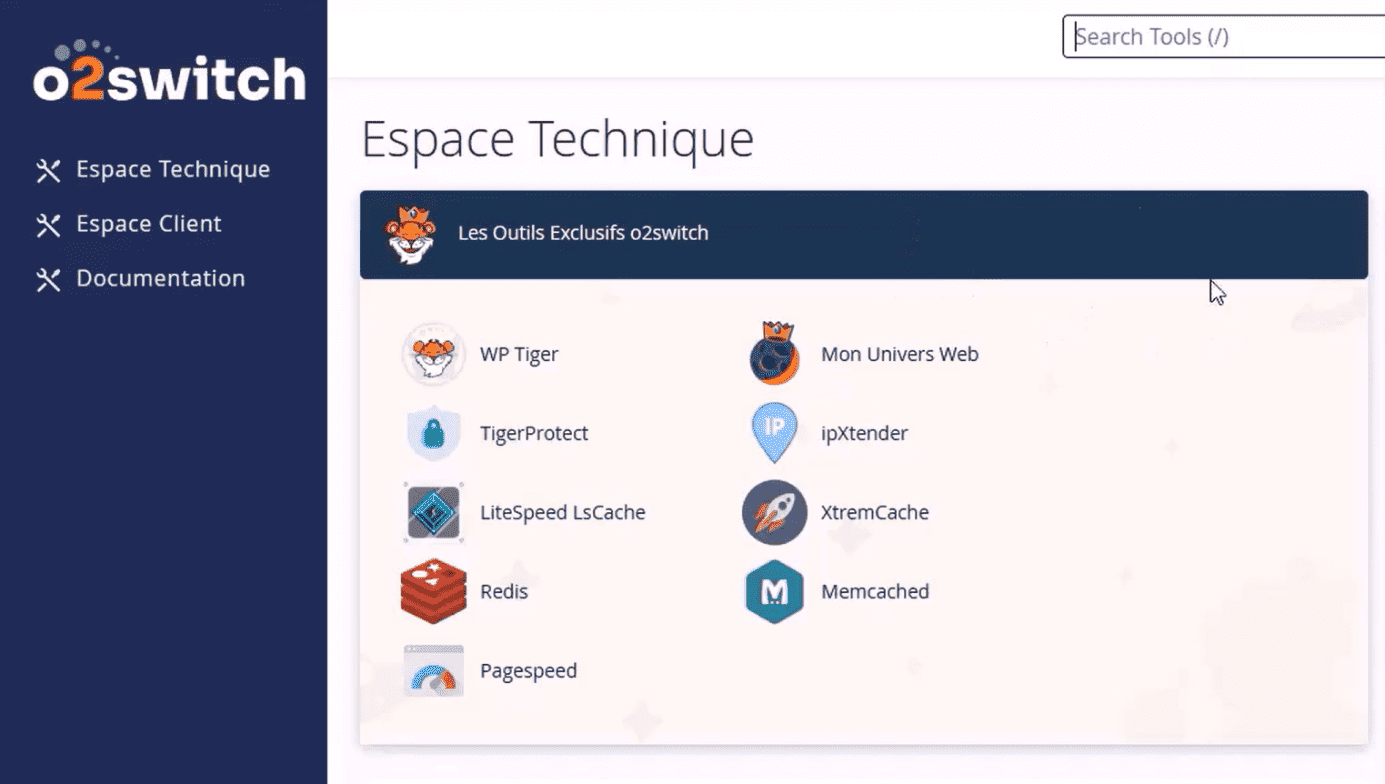This screenshot has width=1385, height=784.
Task: Open the XtremCache rocket icon
Action: pos(774,512)
